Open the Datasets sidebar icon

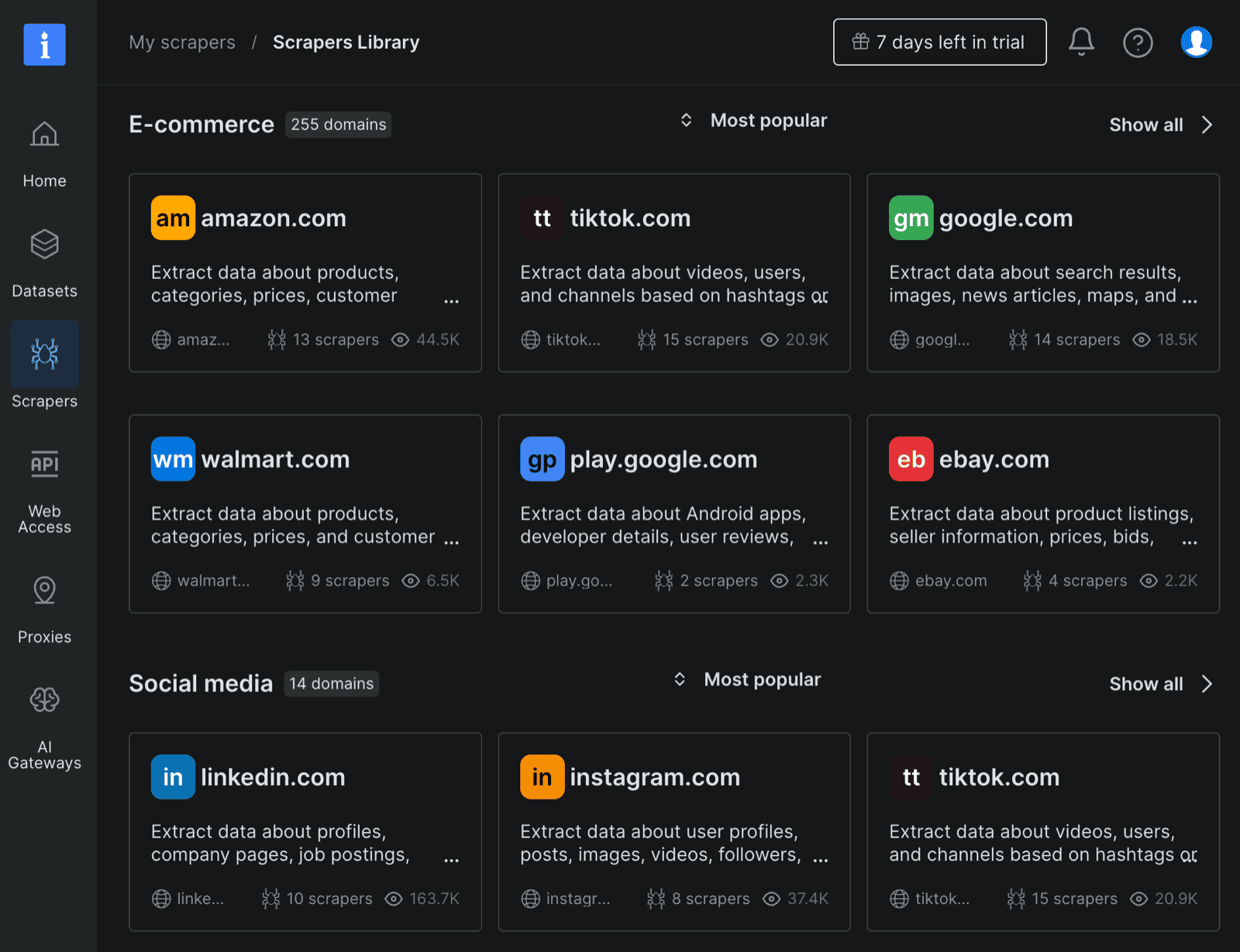pos(44,244)
